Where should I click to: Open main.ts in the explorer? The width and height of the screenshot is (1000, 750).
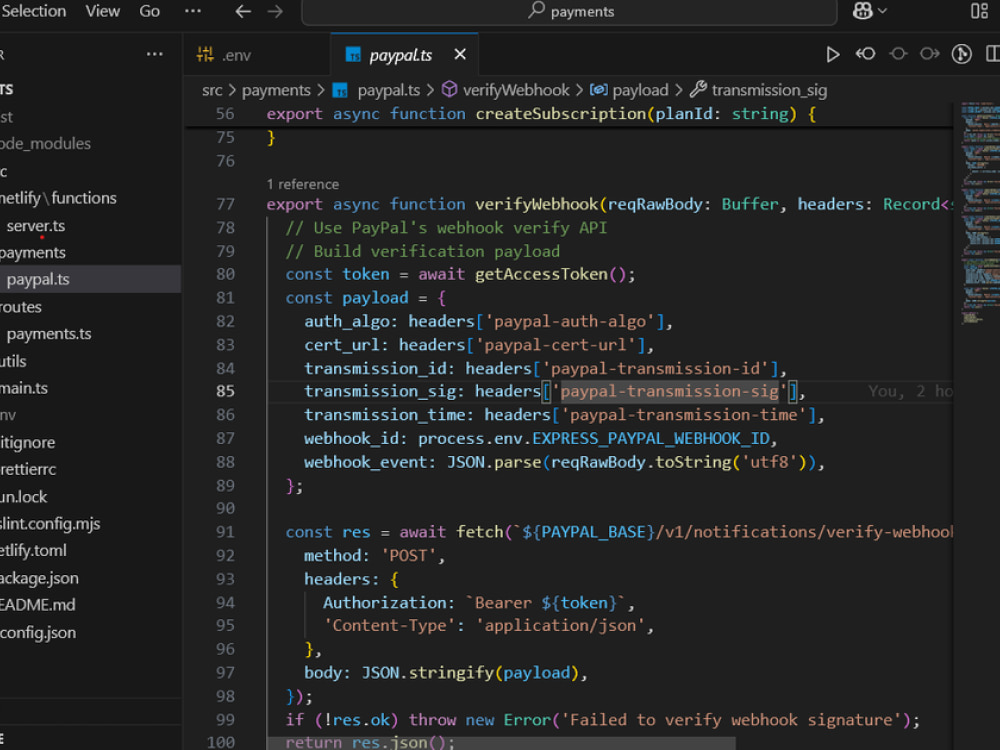24,388
